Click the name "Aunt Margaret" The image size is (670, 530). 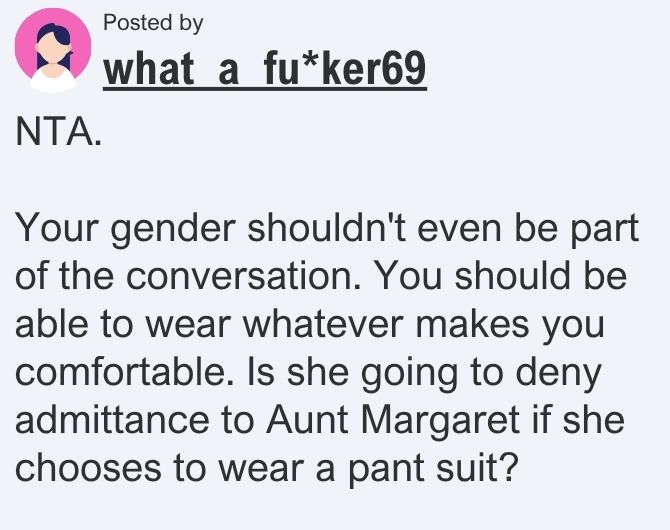pos(393,420)
